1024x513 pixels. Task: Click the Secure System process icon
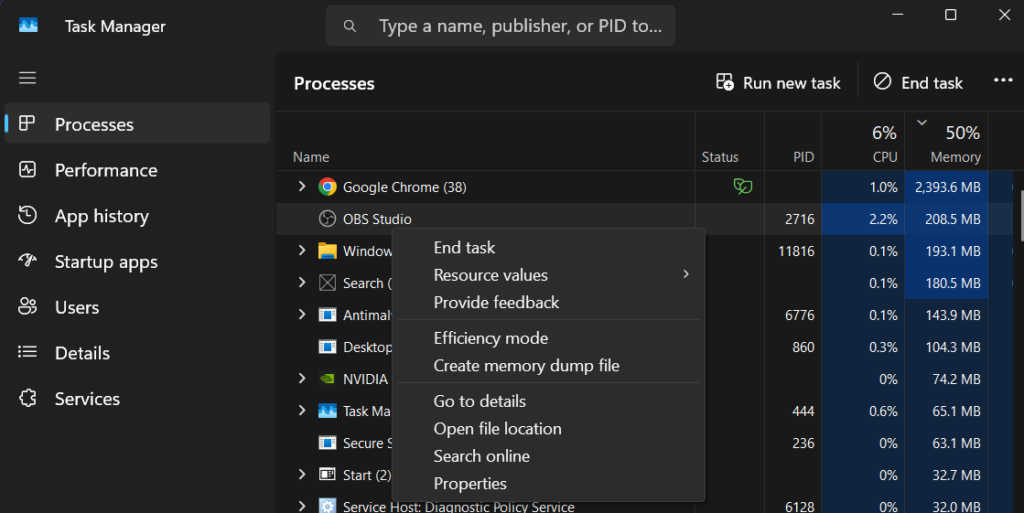tap(327, 443)
